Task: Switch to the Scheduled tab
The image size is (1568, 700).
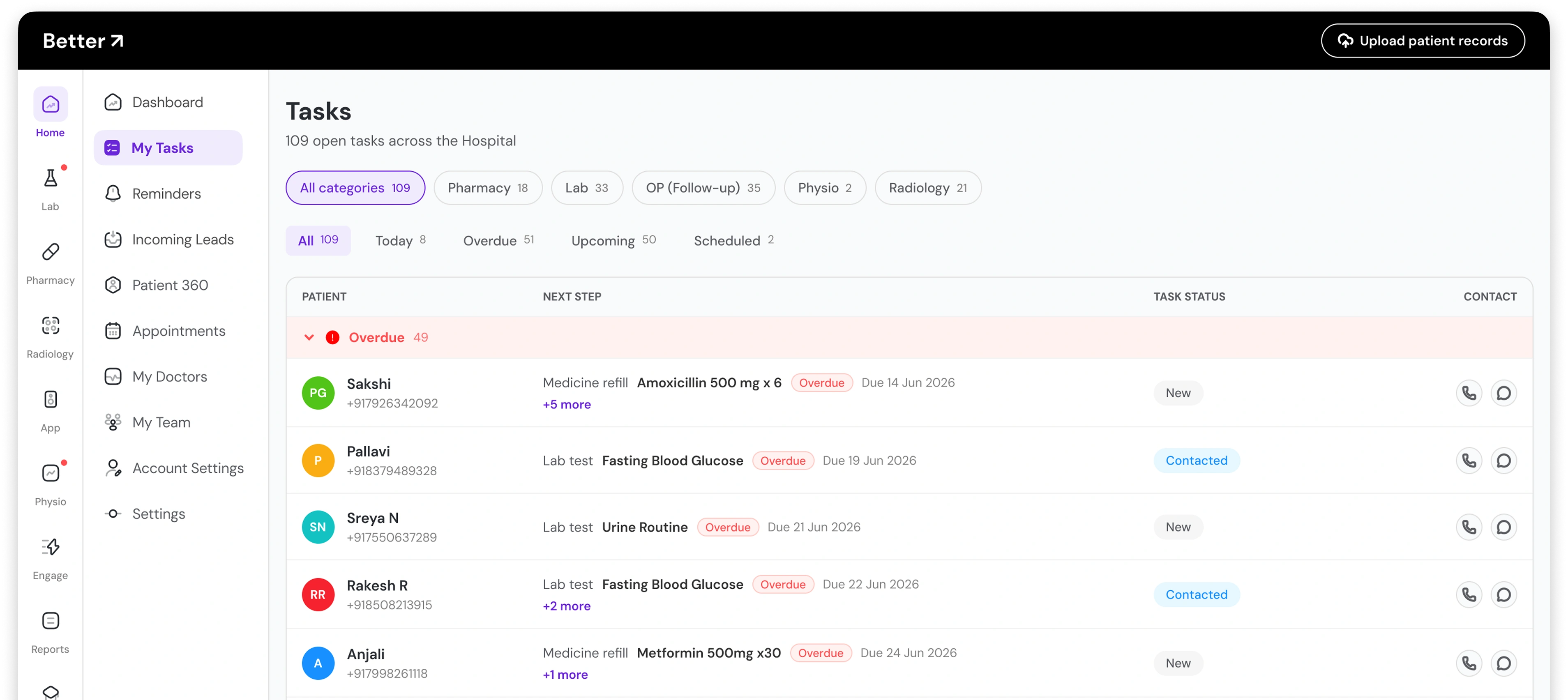Action: point(733,240)
